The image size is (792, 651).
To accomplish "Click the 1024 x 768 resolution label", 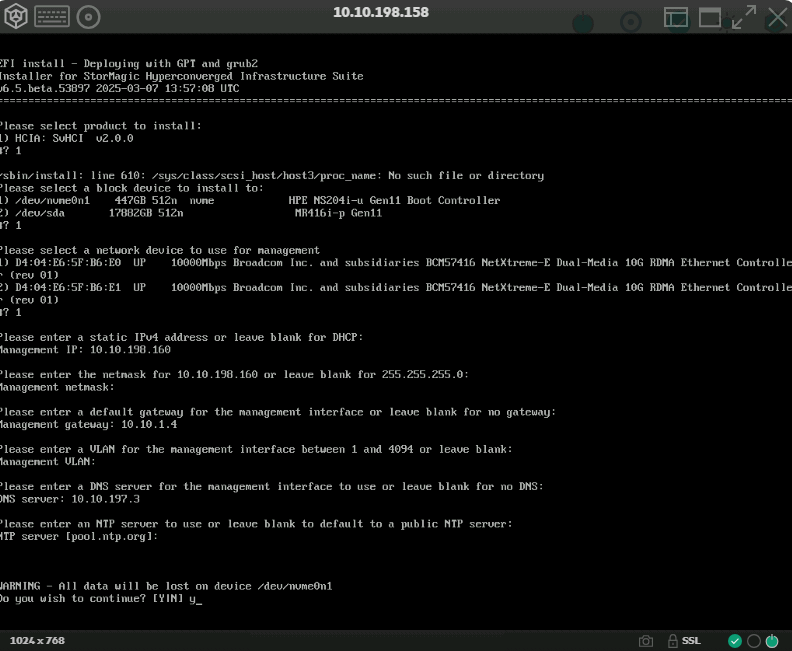I will click(x=37, y=640).
